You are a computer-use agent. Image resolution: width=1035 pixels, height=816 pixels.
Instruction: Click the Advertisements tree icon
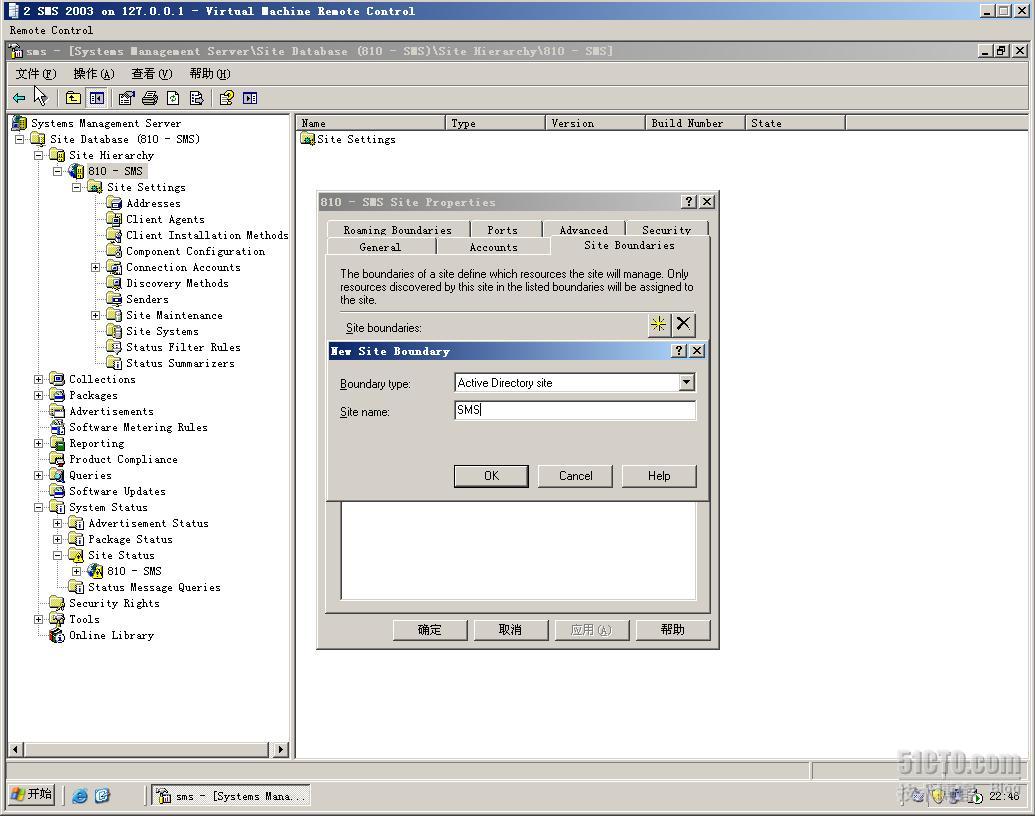tap(57, 411)
